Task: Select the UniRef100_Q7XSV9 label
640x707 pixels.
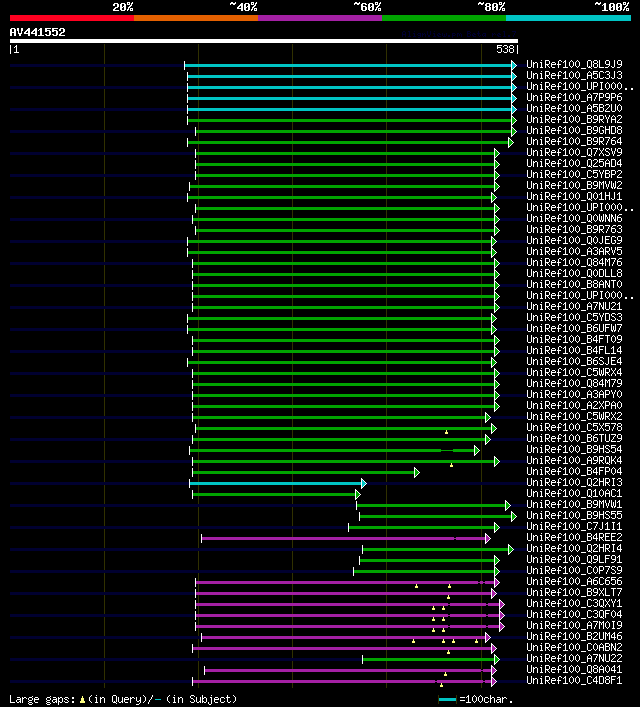Action: point(574,152)
